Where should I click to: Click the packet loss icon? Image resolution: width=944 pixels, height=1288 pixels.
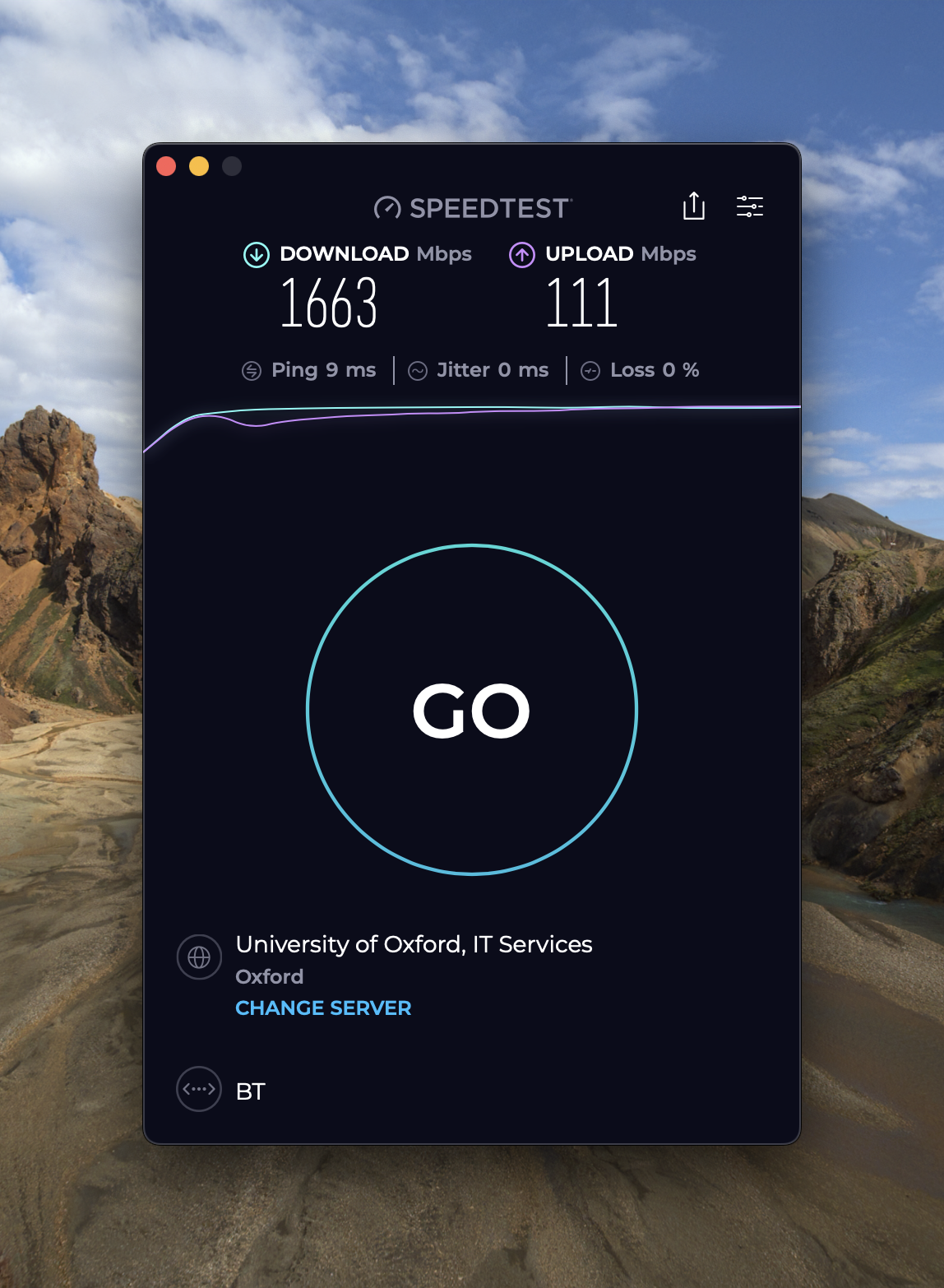click(x=590, y=371)
